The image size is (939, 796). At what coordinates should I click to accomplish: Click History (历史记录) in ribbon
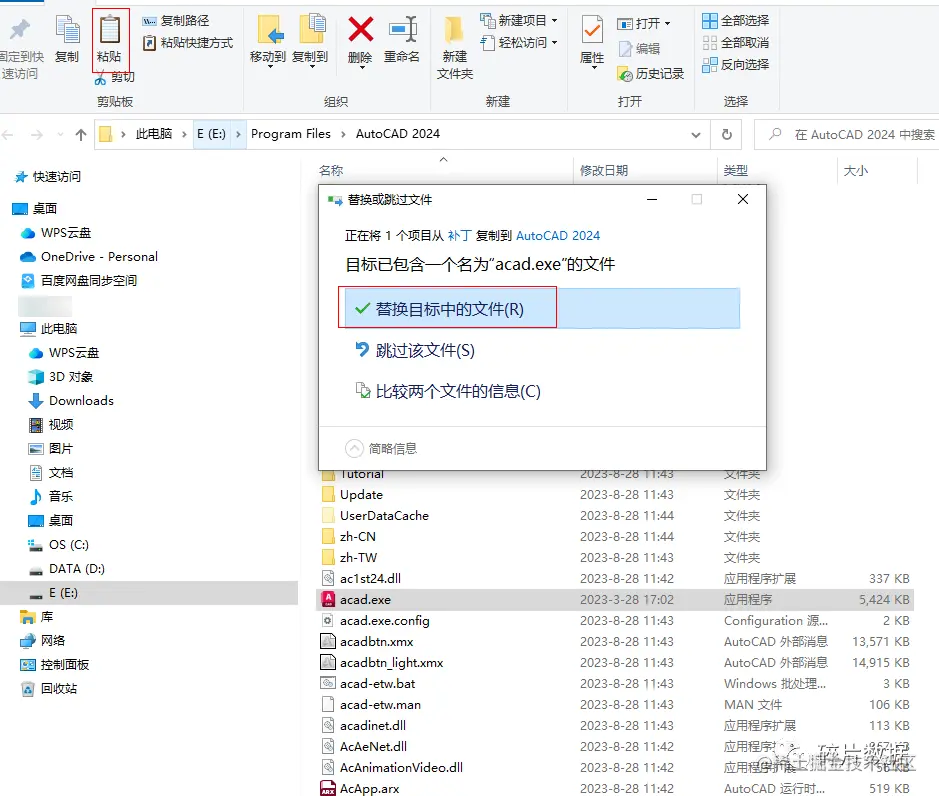point(651,74)
